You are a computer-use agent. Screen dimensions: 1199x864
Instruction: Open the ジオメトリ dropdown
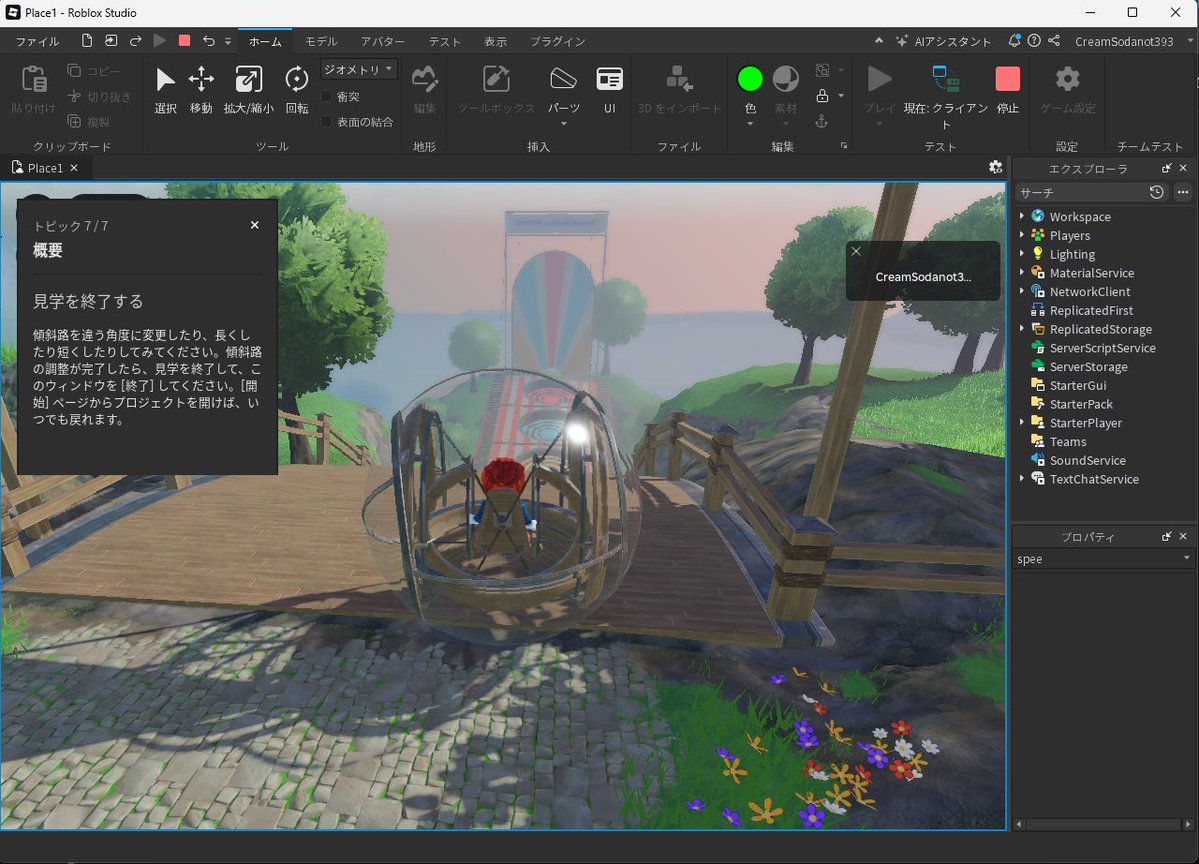coord(358,70)
